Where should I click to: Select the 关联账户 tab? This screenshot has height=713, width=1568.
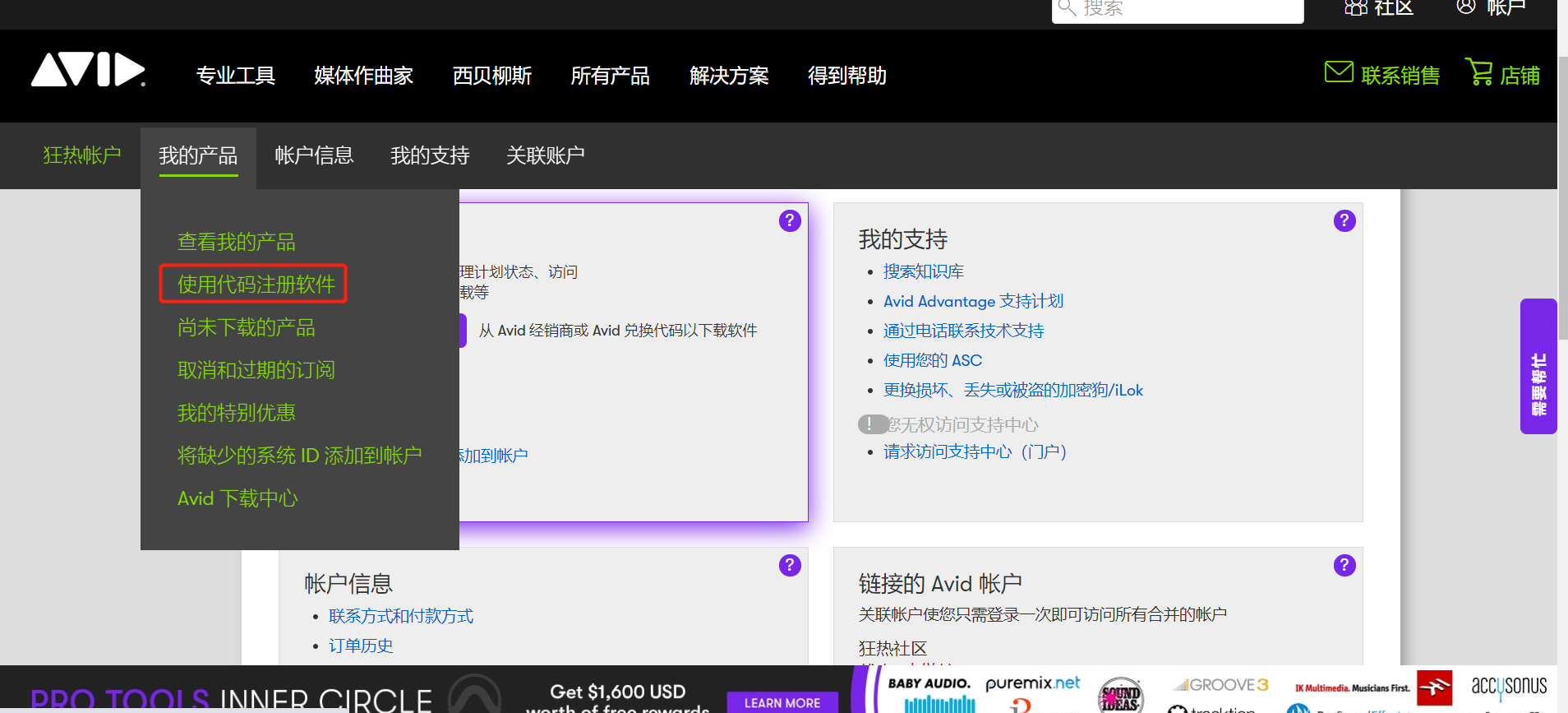tap(546, 155)
